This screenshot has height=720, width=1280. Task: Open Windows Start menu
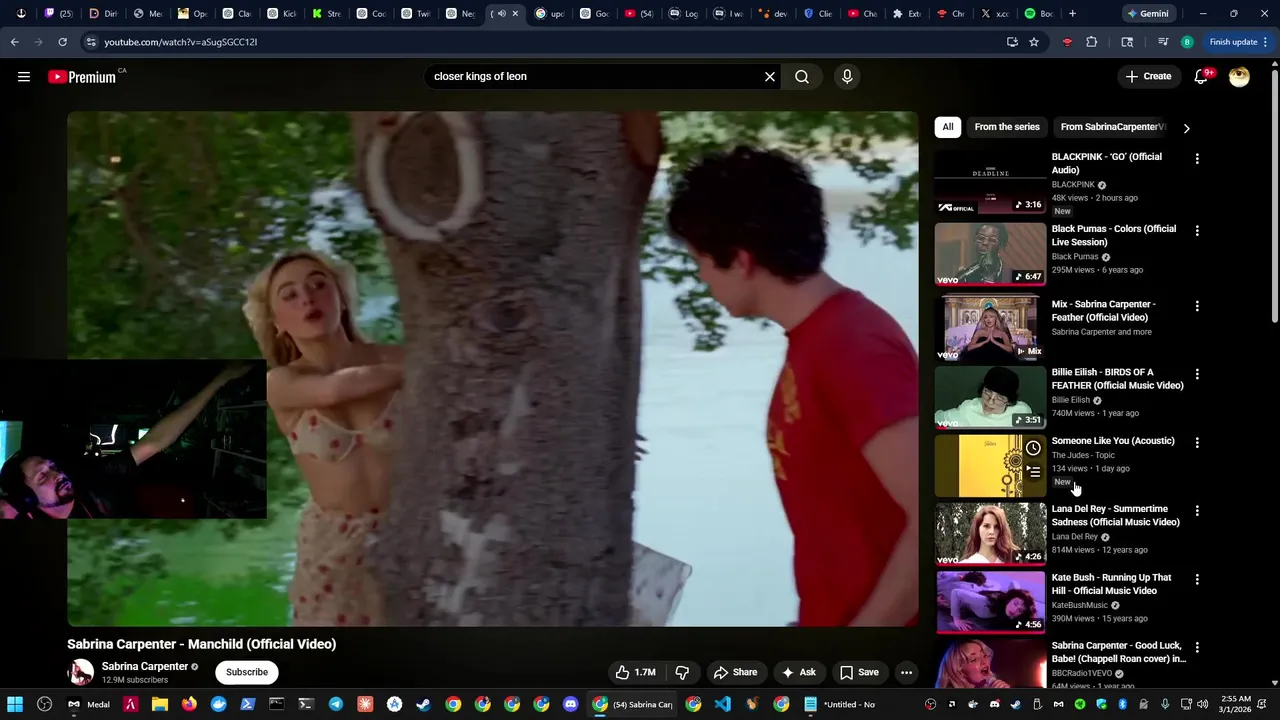[x=15, y=704]
